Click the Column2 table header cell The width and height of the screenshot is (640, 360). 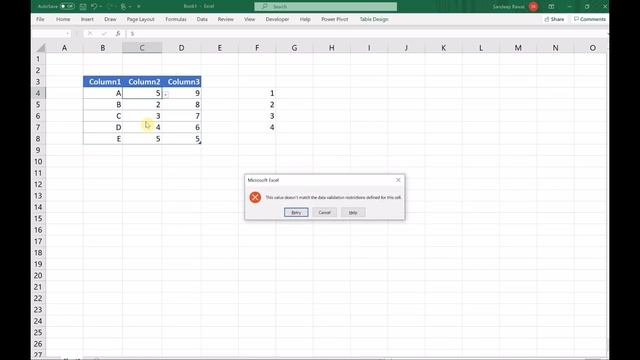click(142, 82)
